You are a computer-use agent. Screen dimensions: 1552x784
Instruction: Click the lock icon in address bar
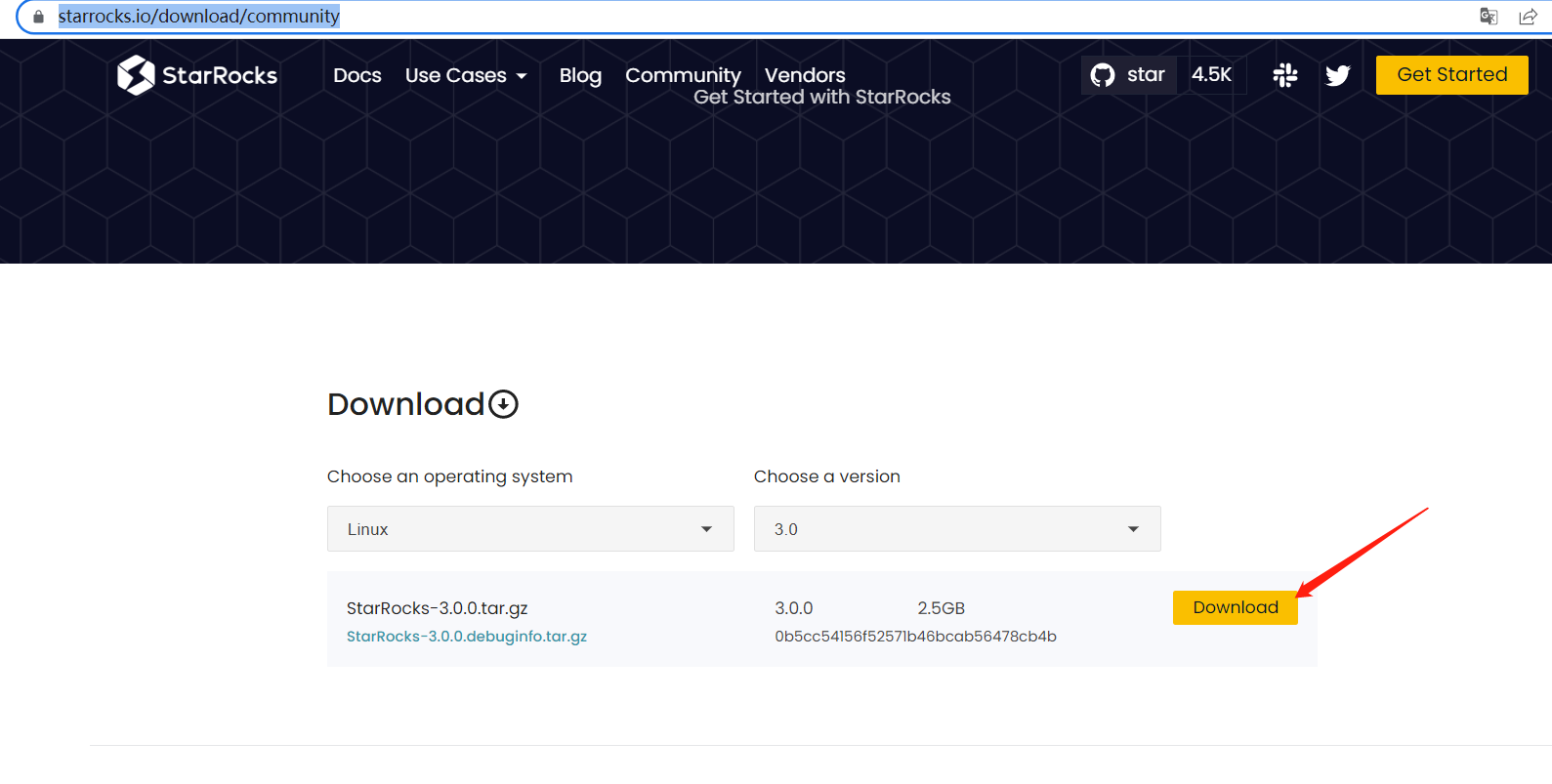pos(38,17)
